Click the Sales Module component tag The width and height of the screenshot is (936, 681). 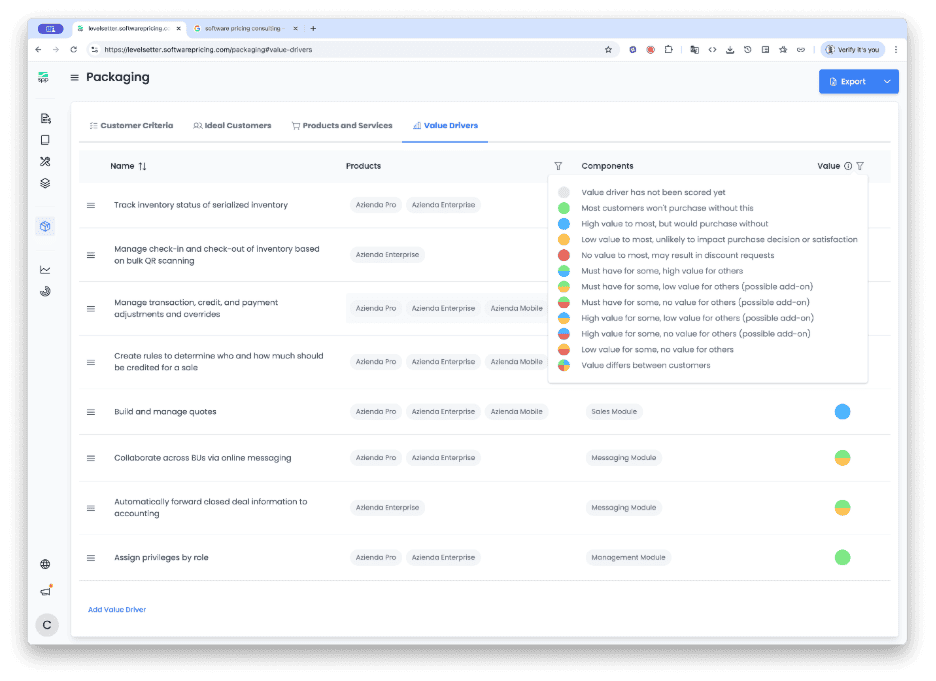(614, 412)
